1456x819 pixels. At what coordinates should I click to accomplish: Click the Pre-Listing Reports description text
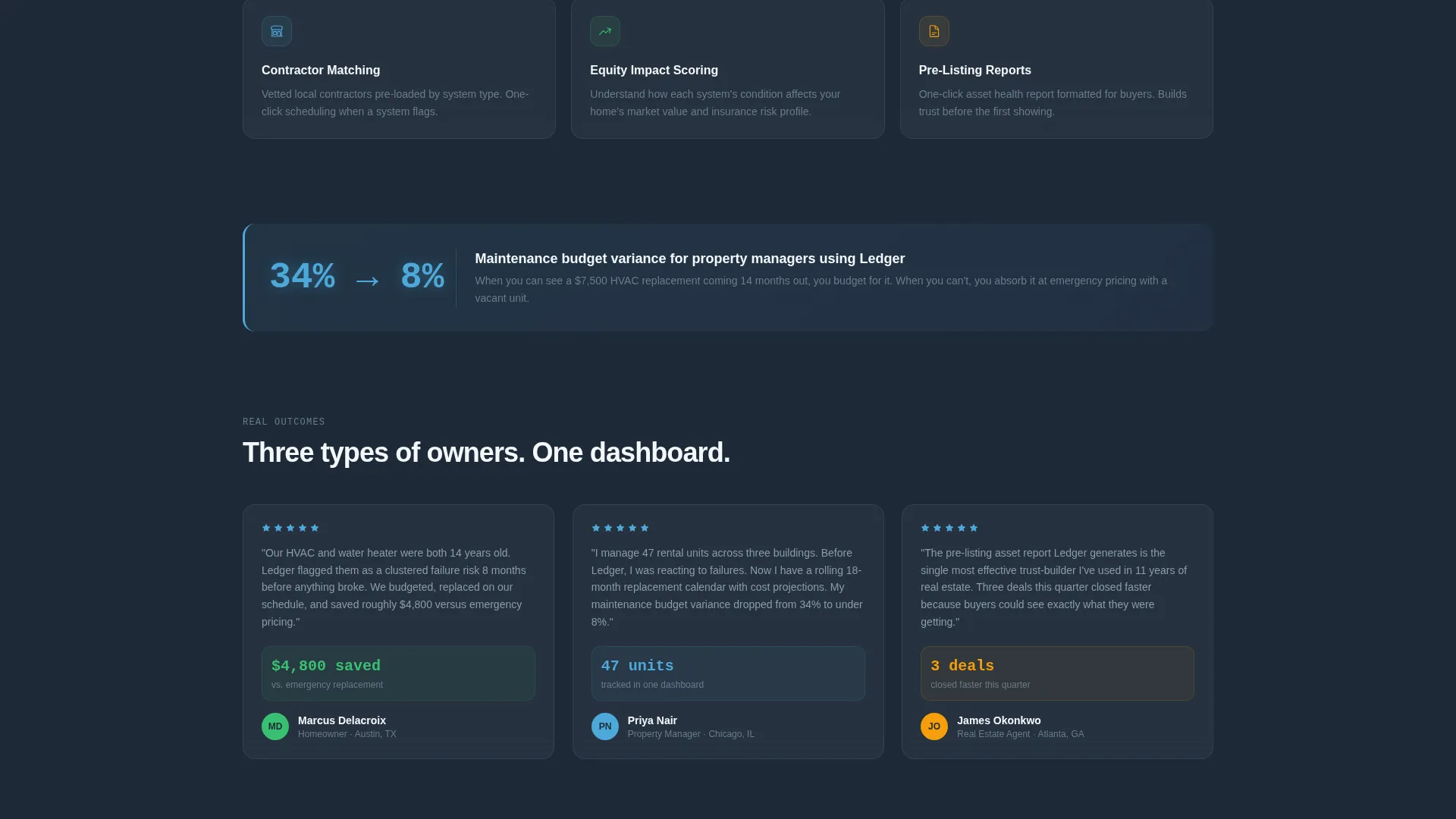pyautogui.click(x=1053, y=102)
